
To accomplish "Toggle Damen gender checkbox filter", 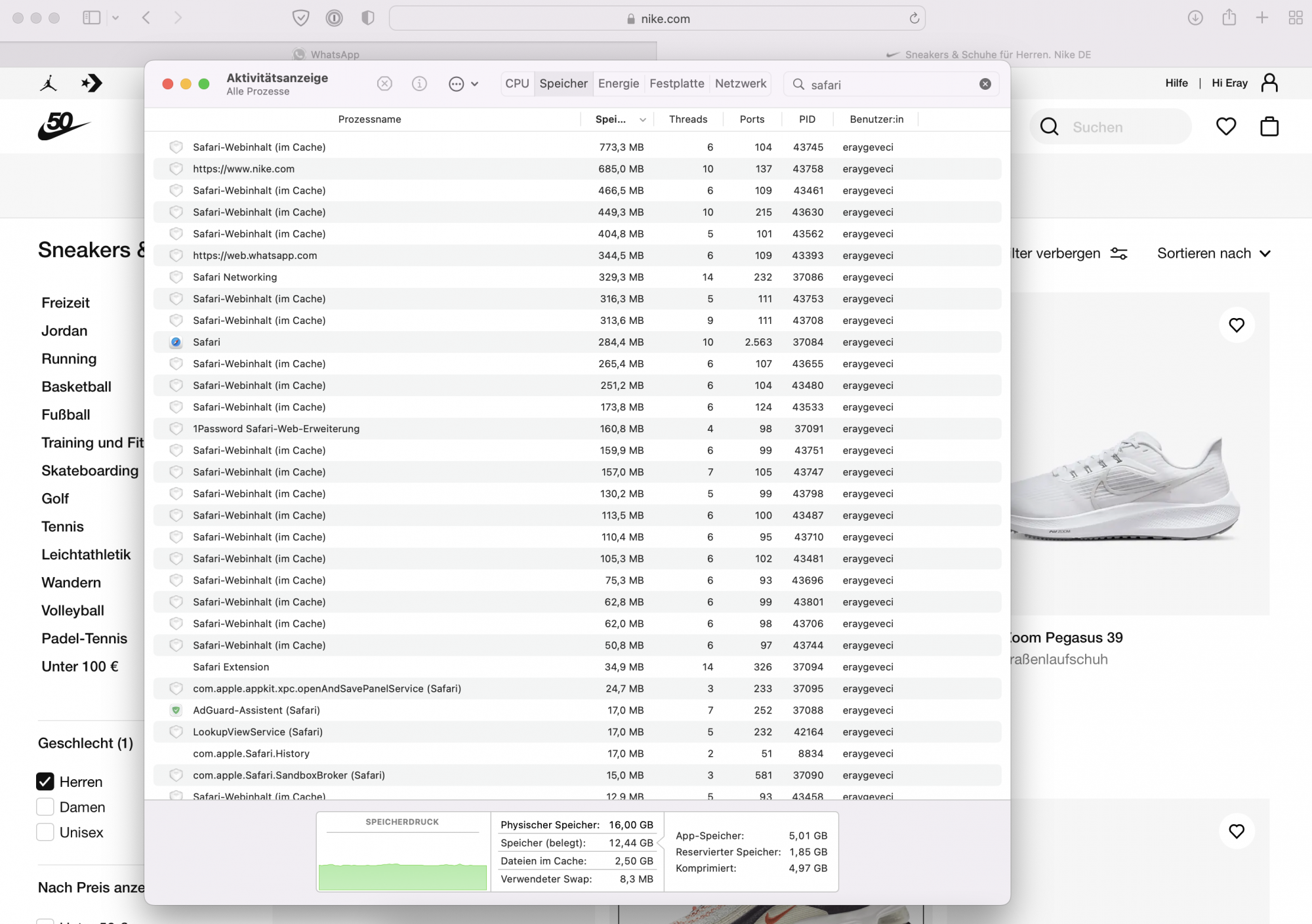I will click(45, 806).
